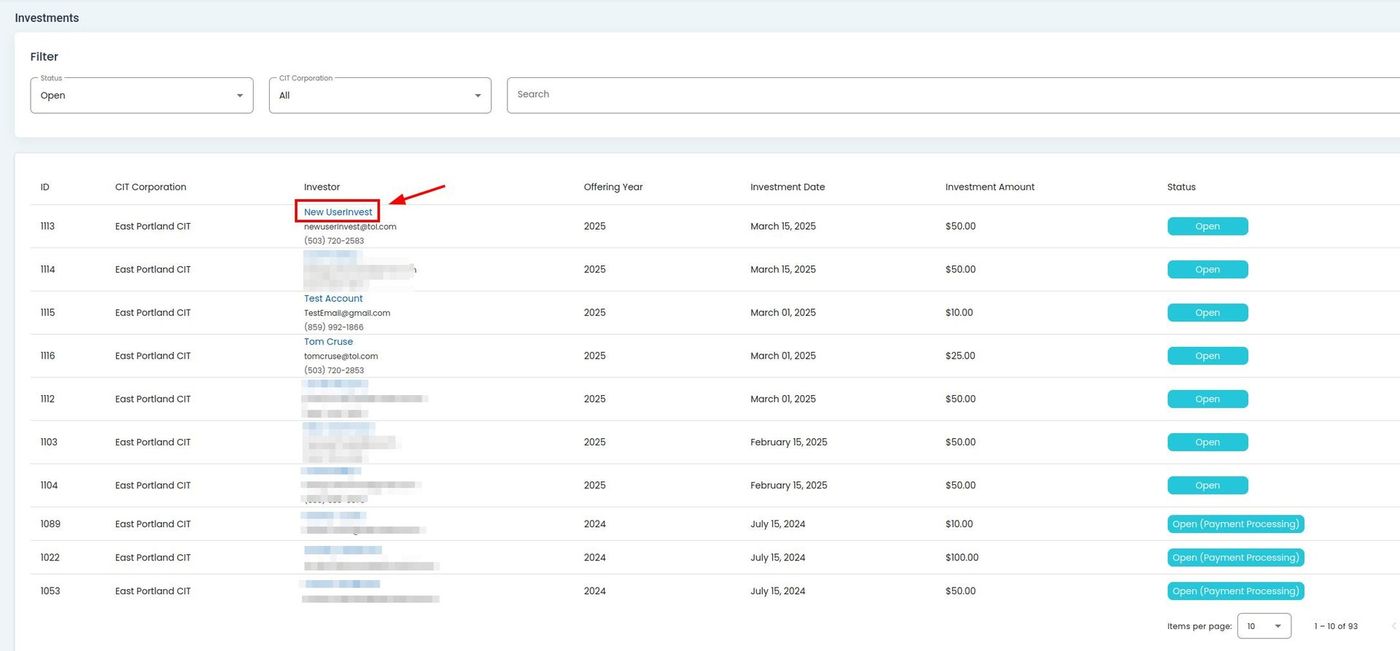
Task: Click Open status badge for investment 1113
Action: 1207,227
